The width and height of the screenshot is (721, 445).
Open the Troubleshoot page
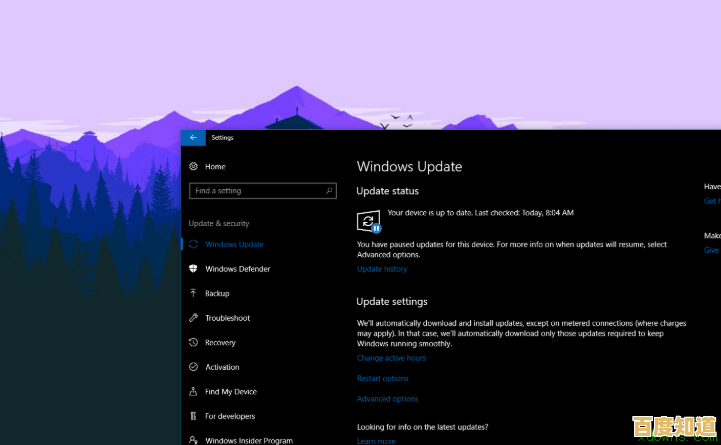tap(228, 318)
